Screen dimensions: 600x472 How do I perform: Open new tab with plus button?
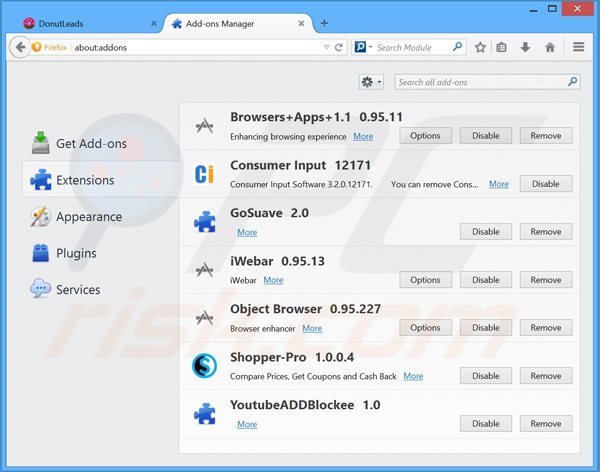click(324, 23)
